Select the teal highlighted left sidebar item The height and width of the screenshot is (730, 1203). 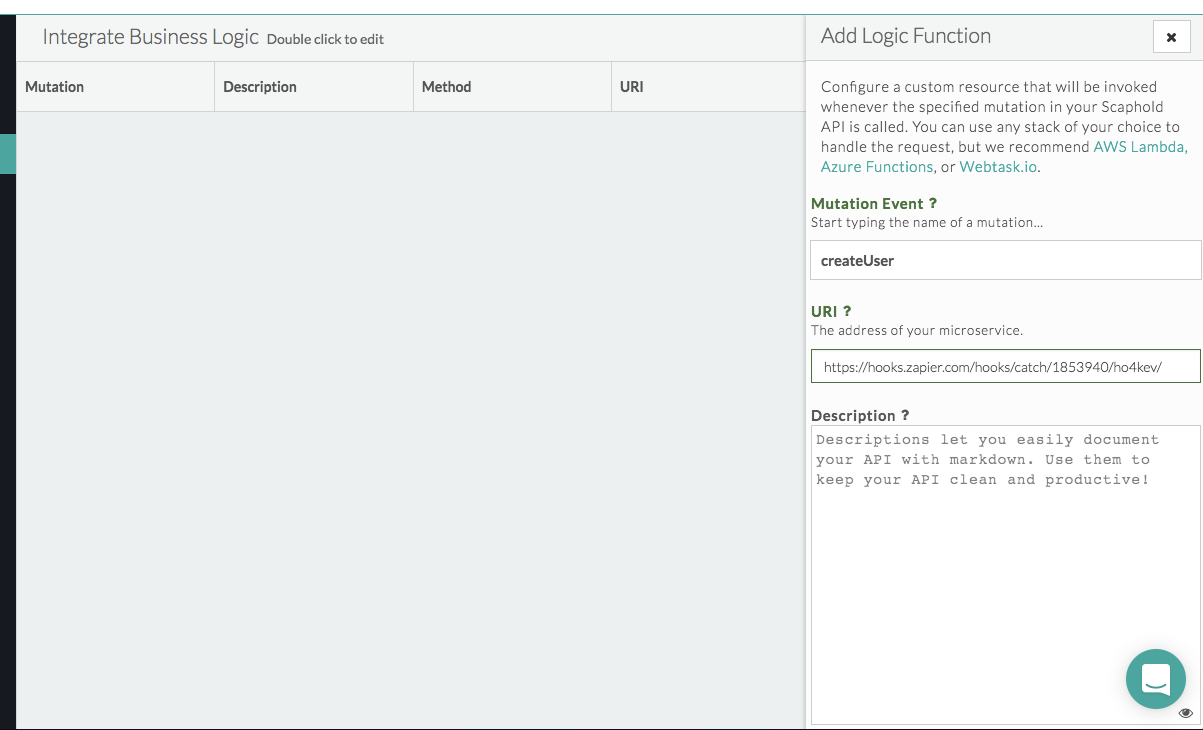coord(8,154)
